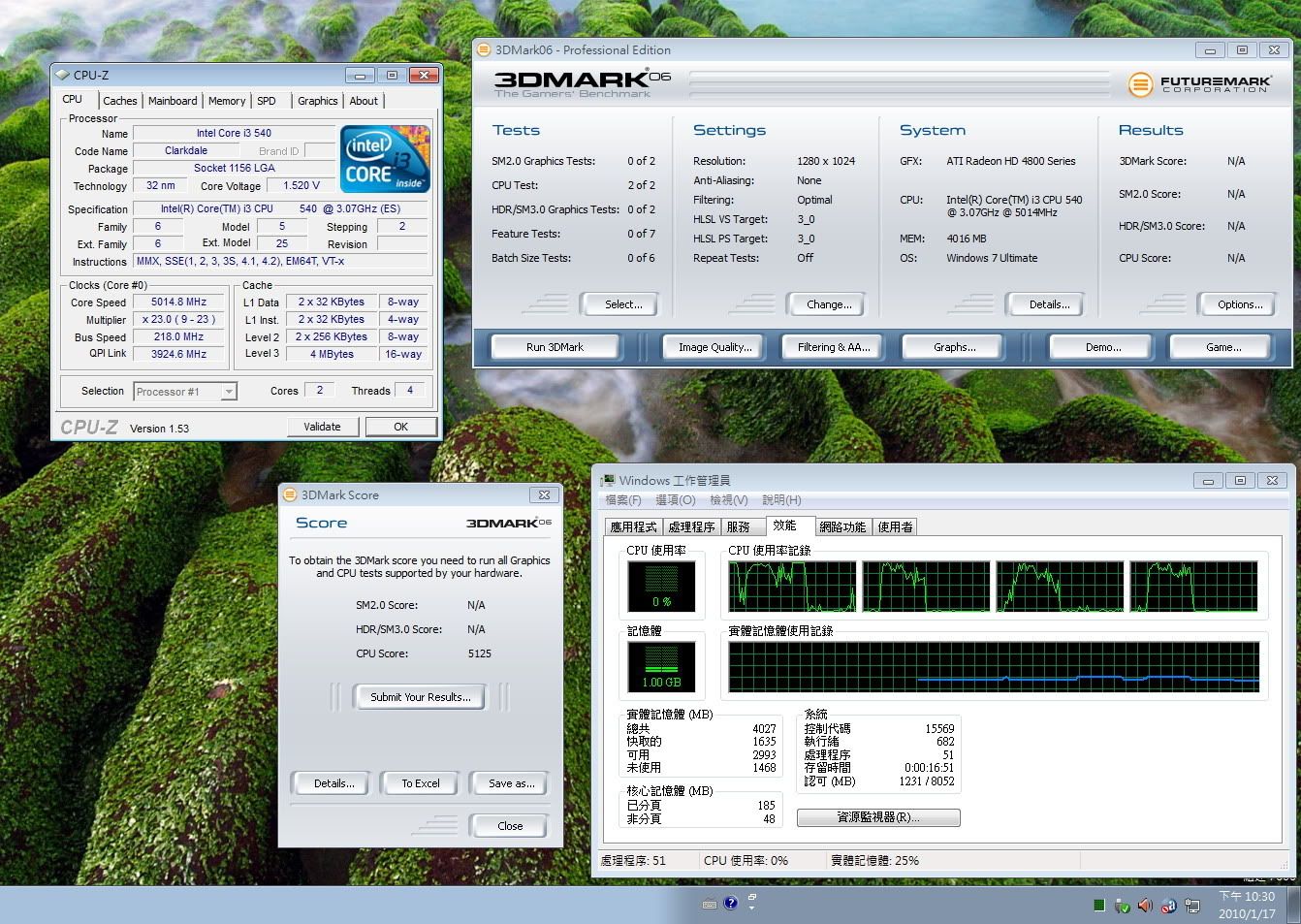This screenshot has height=924, width=1301.
Task: Click the CPU 使用率 gauge showing 0 %
Action: coord(662,587)
